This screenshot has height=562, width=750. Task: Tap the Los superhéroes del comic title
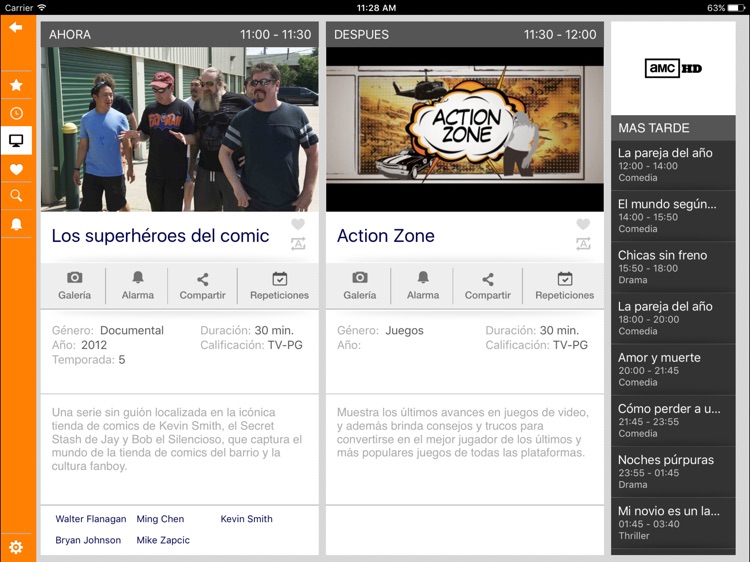coord(160,236)
